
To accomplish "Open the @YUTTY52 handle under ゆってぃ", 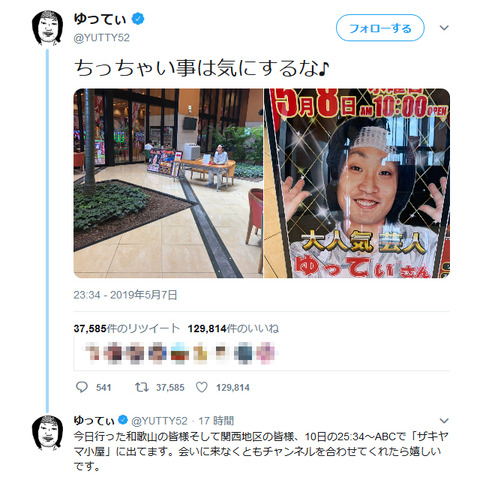I will 102,38.
